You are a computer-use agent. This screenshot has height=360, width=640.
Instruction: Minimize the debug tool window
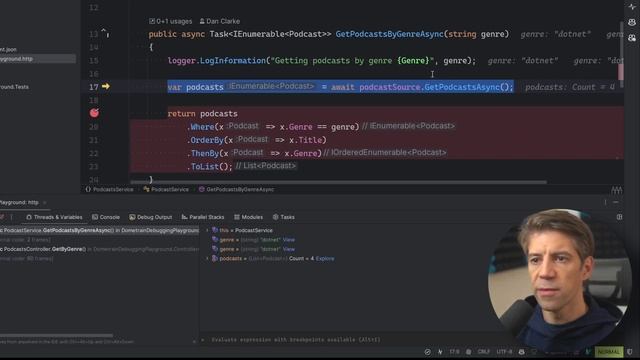tap(616, 202)
